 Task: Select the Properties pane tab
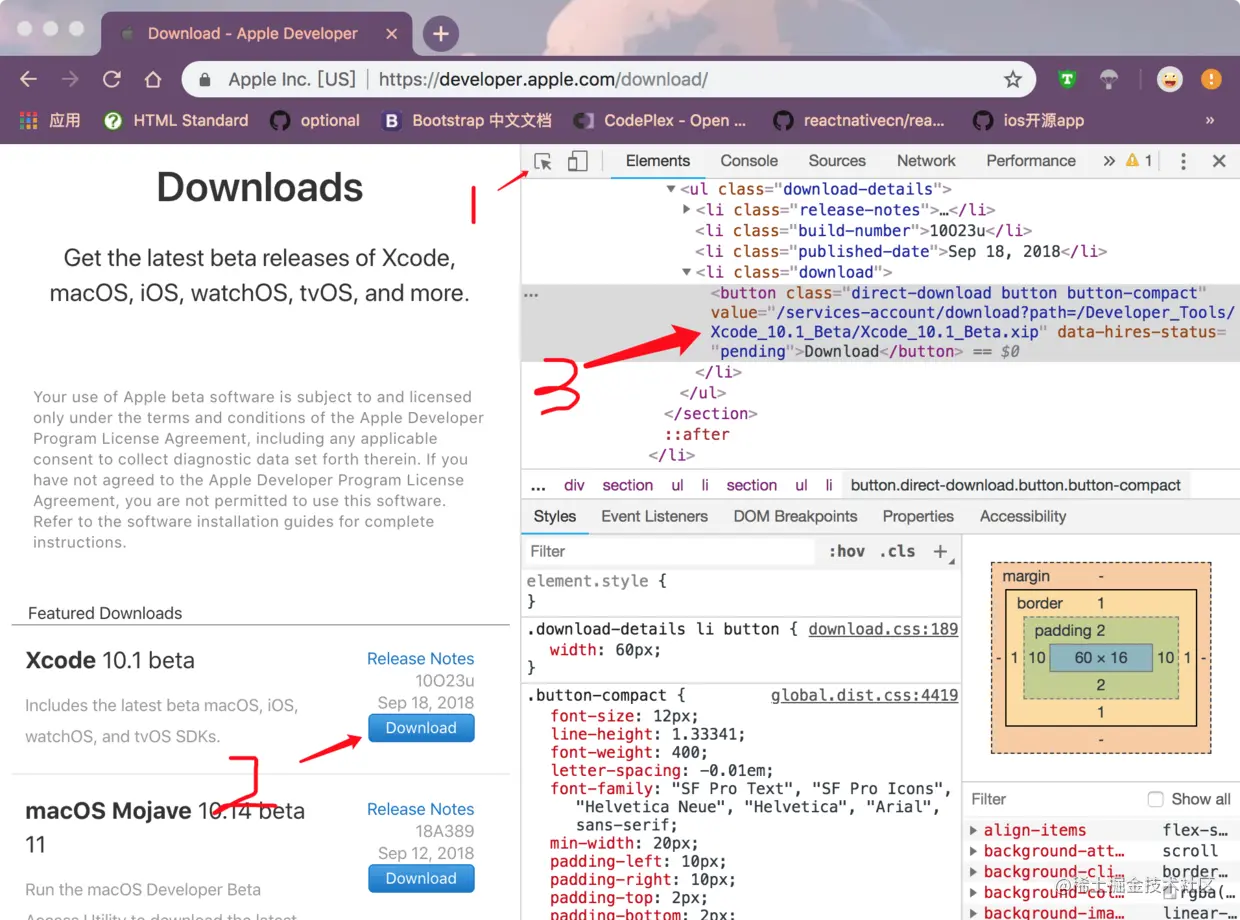click(918, 516)
